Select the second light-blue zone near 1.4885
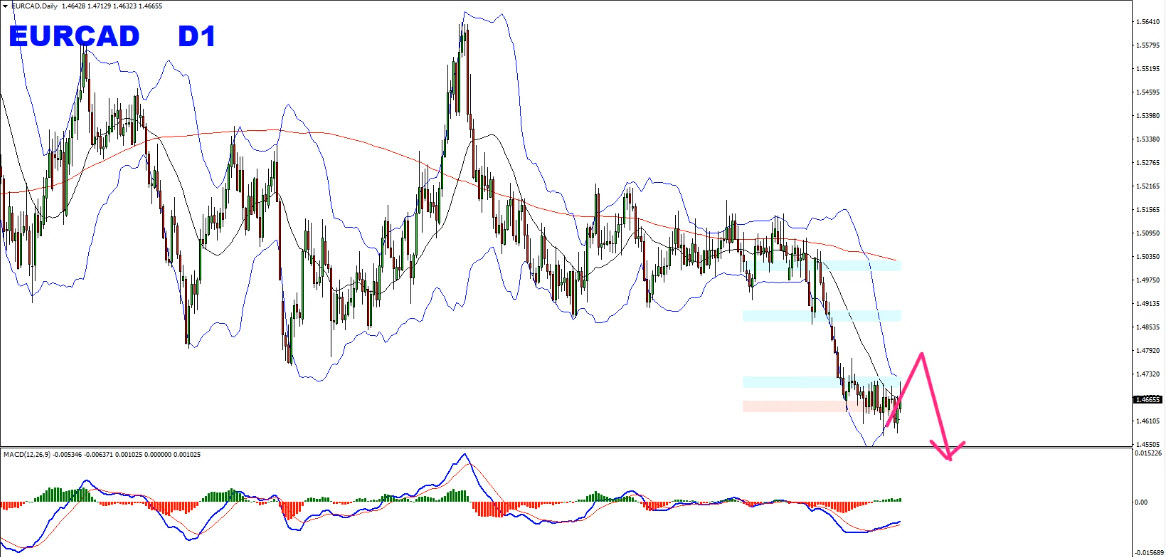The width and height of the screenshot is (1166, 557). [x=821, y=316]
